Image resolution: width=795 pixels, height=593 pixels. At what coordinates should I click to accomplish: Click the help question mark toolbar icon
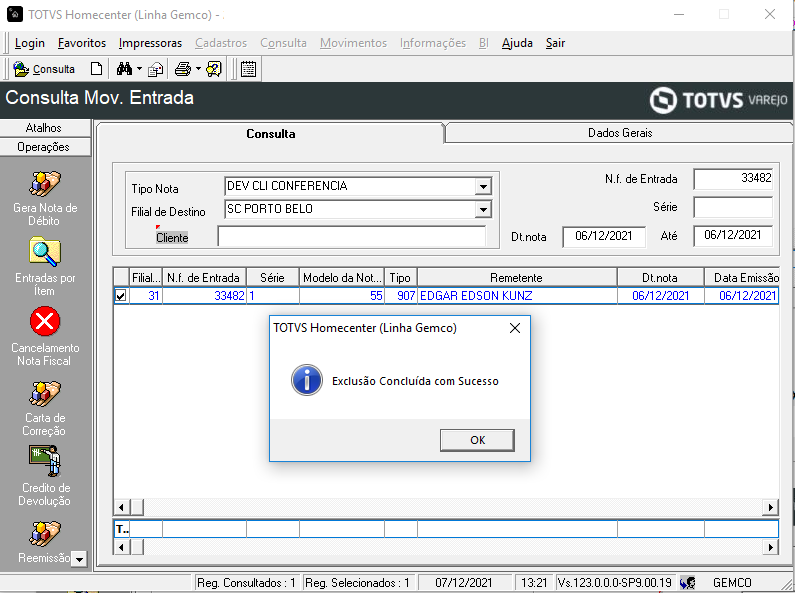point(214,69)
